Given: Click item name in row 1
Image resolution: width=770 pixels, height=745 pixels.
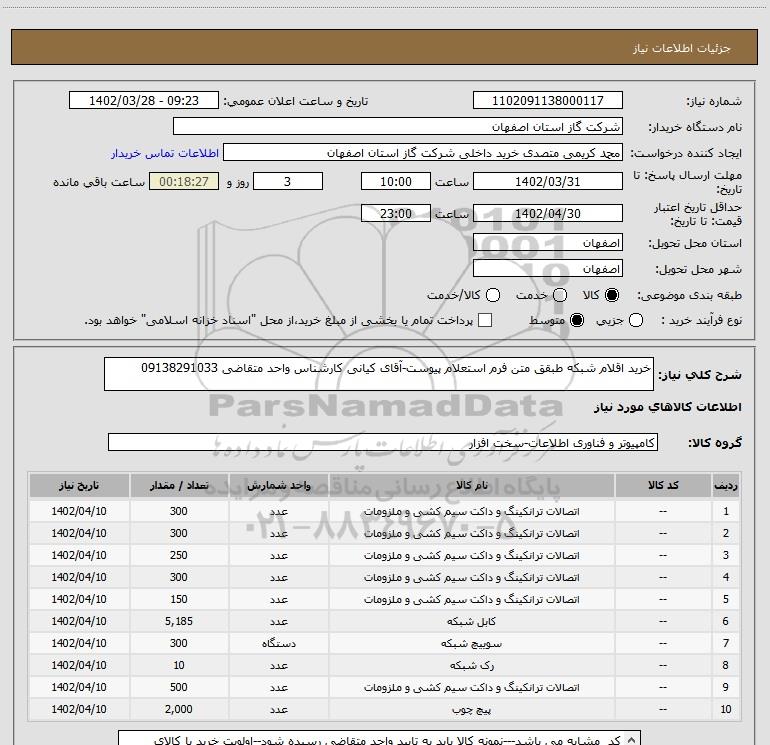Looking at the screenshot, I should (471, 511).
